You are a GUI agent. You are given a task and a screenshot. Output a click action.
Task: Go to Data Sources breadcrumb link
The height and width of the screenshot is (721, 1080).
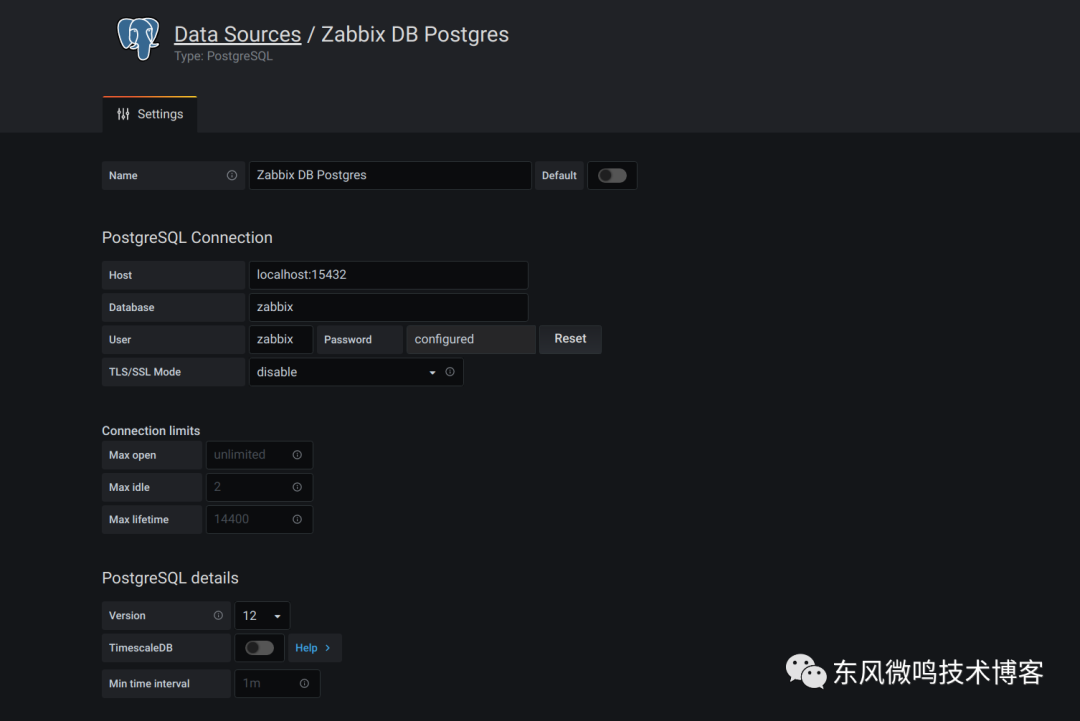point(237,34)
